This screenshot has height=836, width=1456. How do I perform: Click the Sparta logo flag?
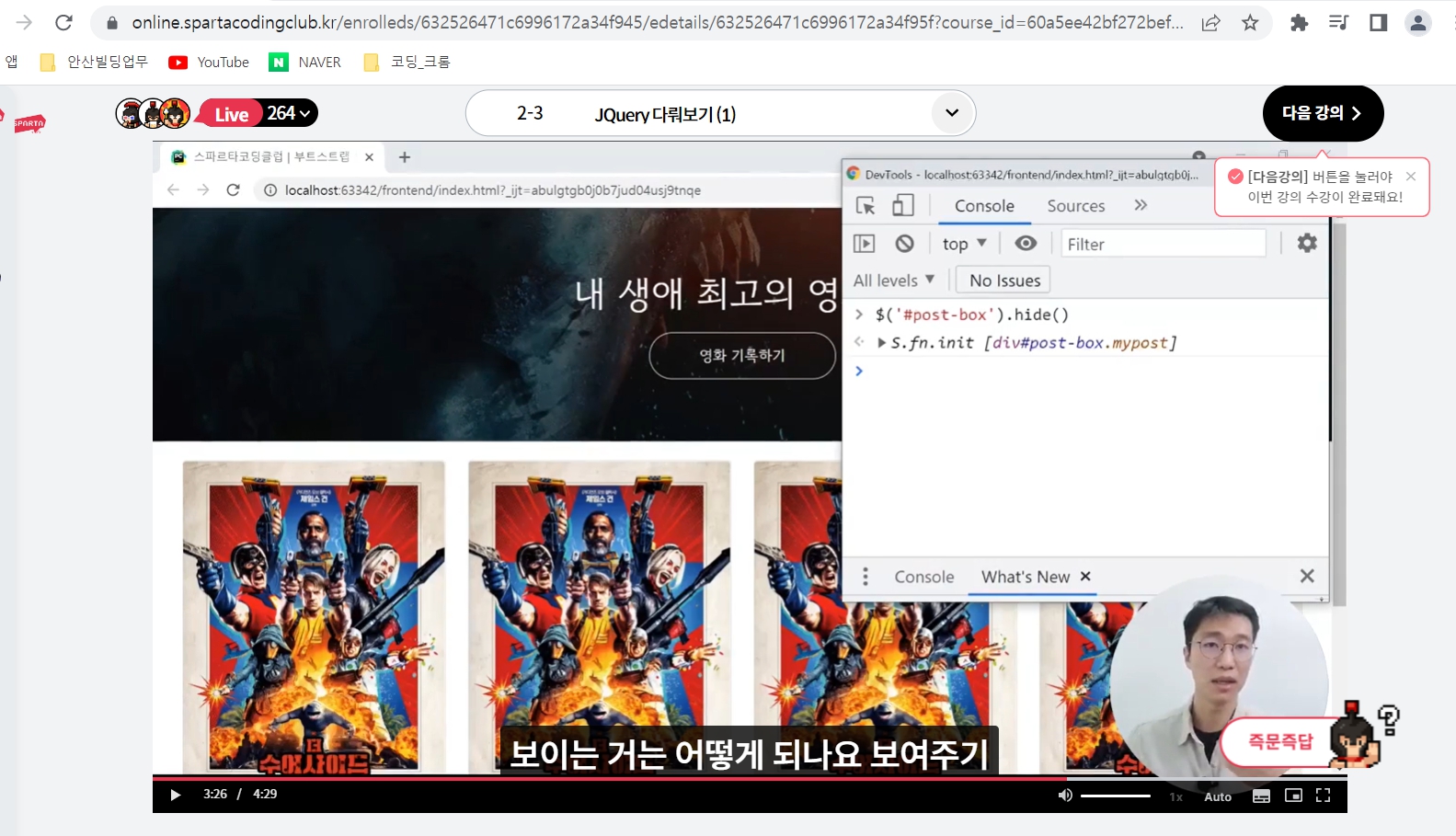tap(28, 122)
